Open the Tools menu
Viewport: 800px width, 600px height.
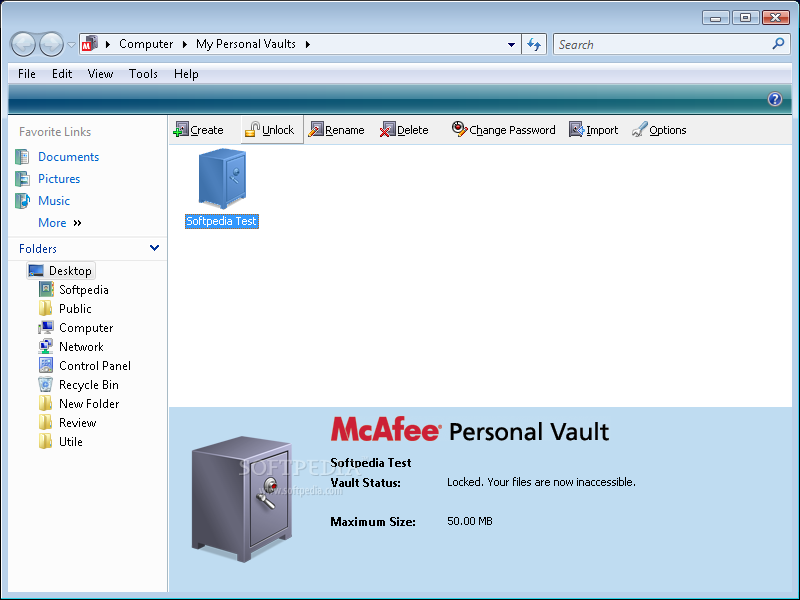[143, 74]
